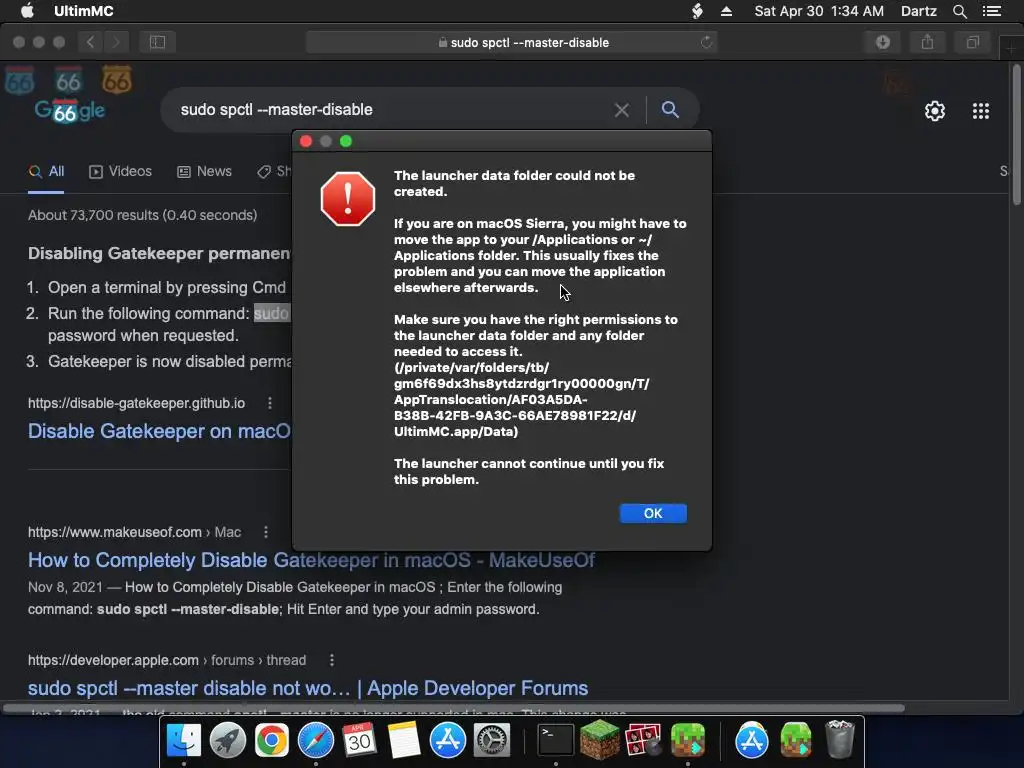Click "The launcher data folder could not be created" text
This screenshot has height=768, width=1024.
(x=514, y=184)
